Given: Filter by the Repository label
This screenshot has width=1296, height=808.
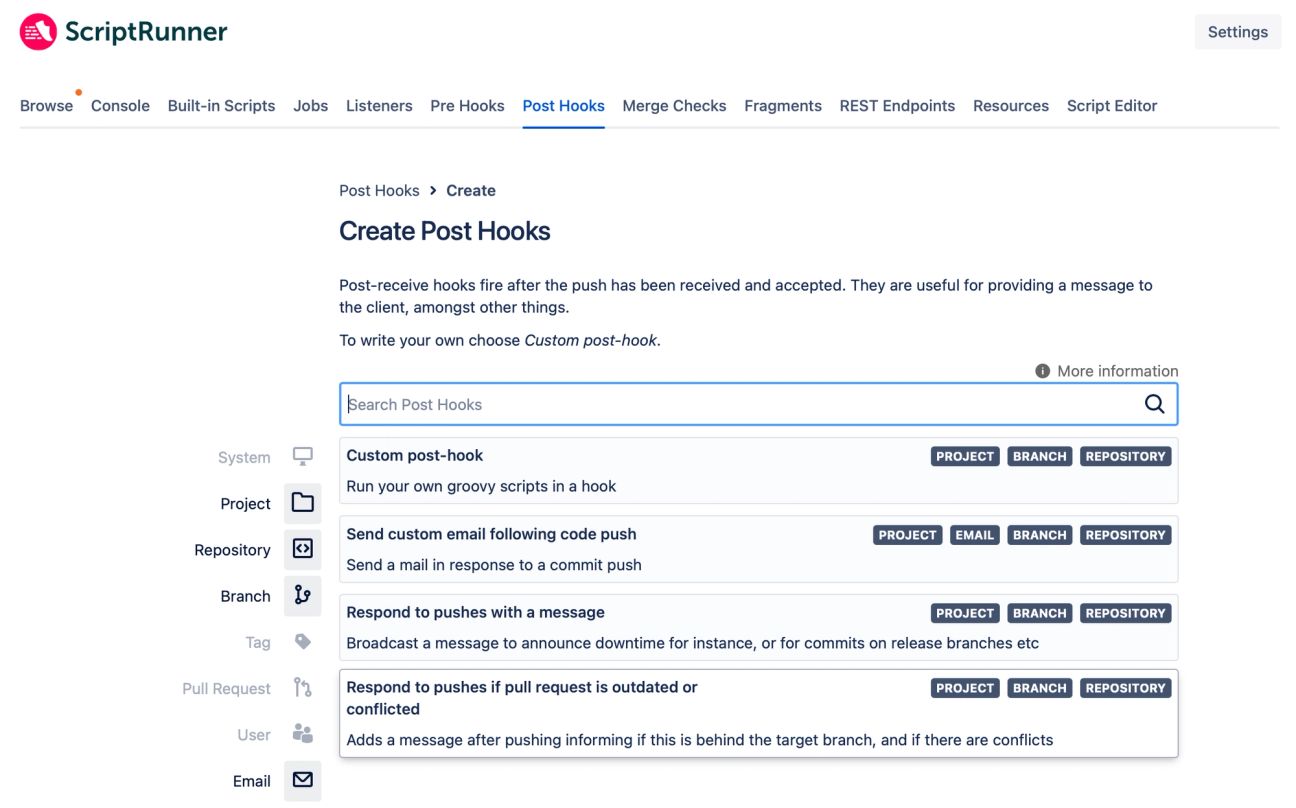Looking at the screenshot, I should [232, 549].
